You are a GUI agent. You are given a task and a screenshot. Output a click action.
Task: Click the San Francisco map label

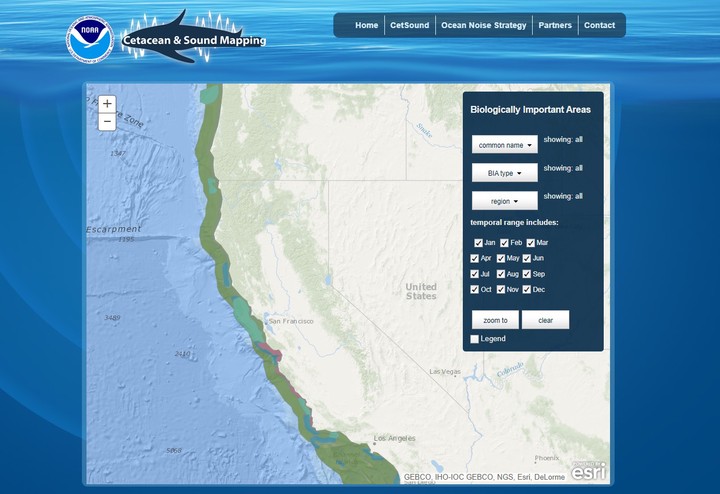pyautogui.click(x=291, y=321)
